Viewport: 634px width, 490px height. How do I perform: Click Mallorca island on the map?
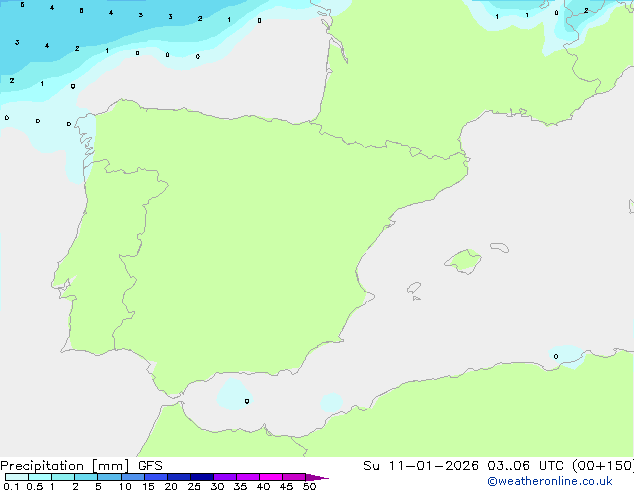tap(464, 261)
